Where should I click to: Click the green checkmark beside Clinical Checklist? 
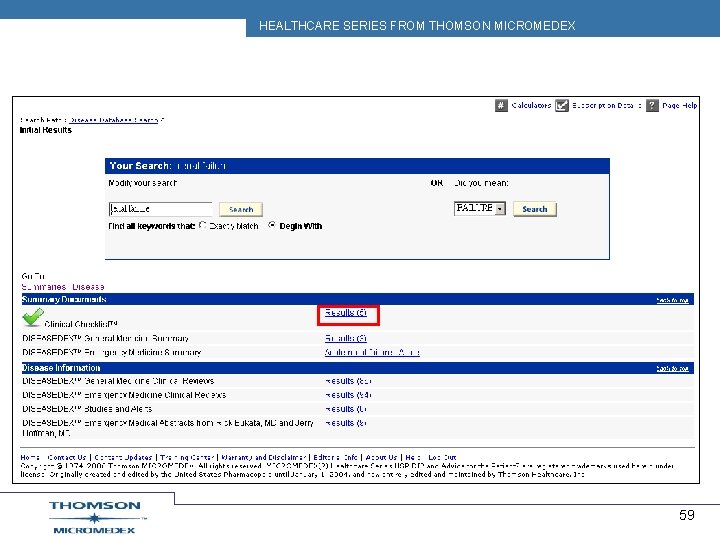pyautogui.click(x=33, y=317)
